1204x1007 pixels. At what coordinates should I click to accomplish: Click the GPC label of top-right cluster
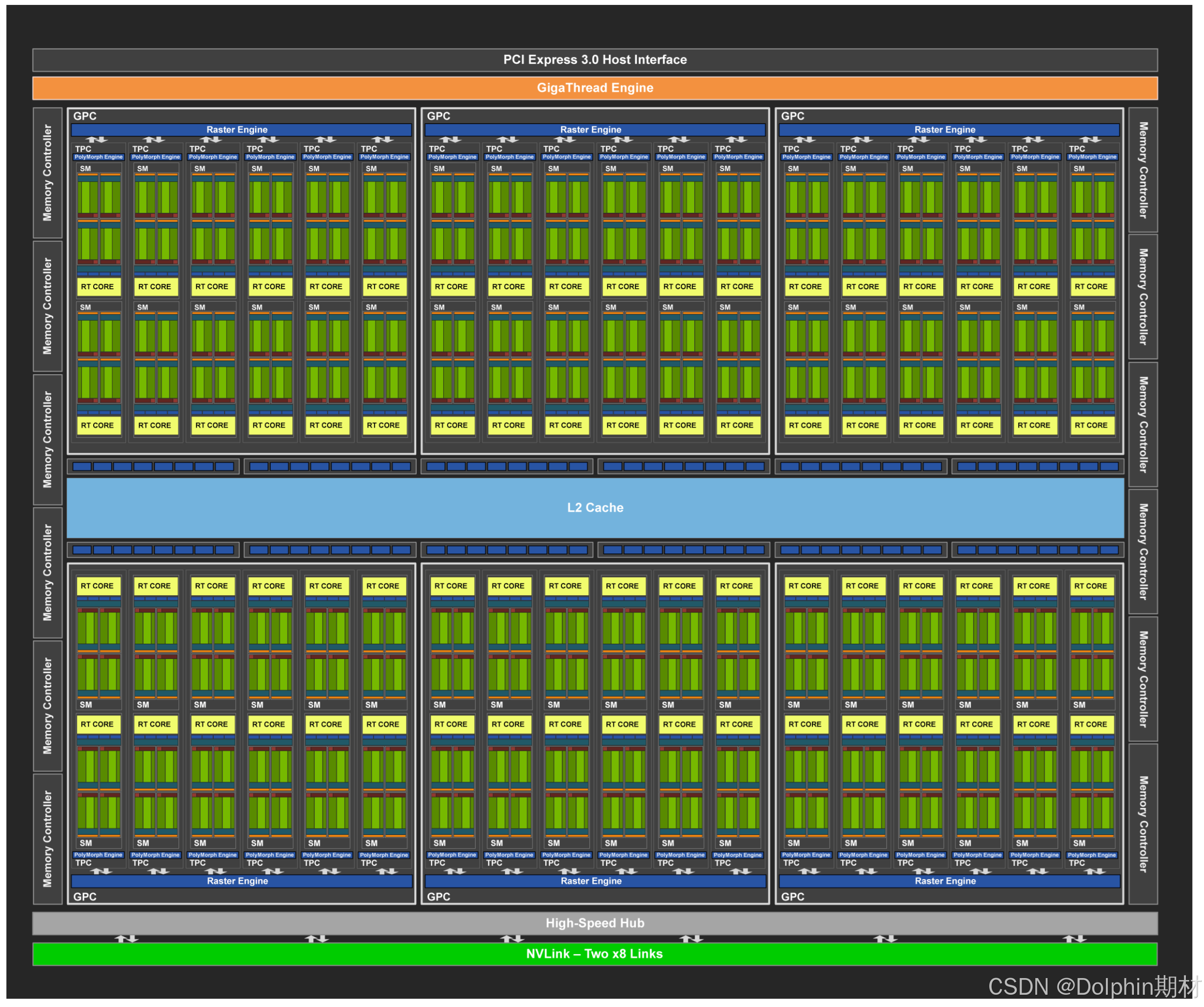point(792,116)
